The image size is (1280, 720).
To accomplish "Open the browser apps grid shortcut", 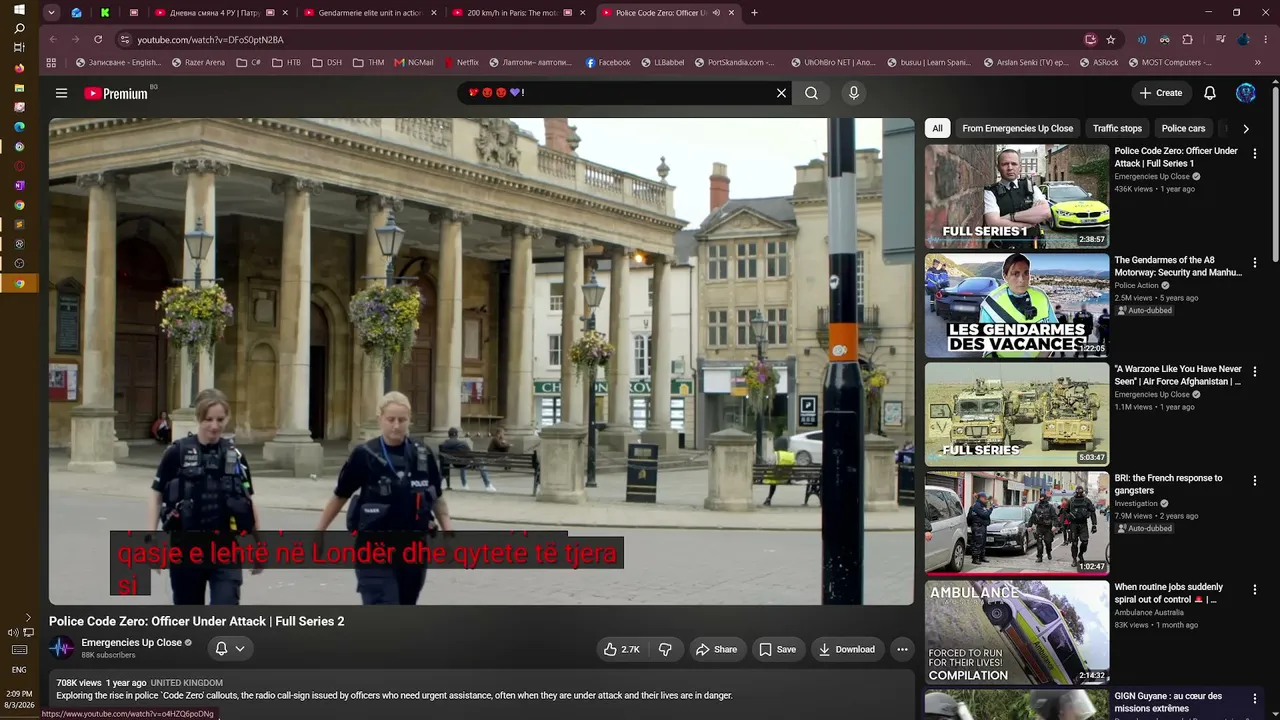I will pyautogui.click(x=51, y=62).
